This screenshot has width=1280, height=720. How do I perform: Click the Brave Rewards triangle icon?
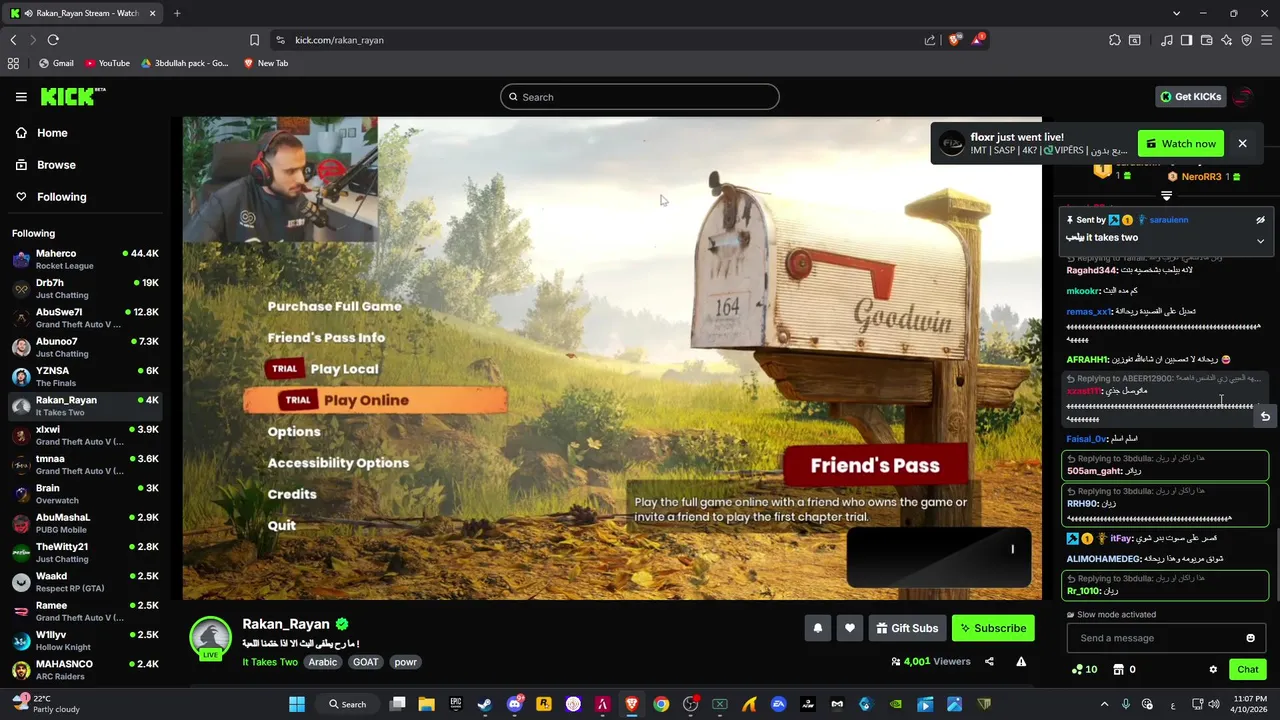pos(977,40)
